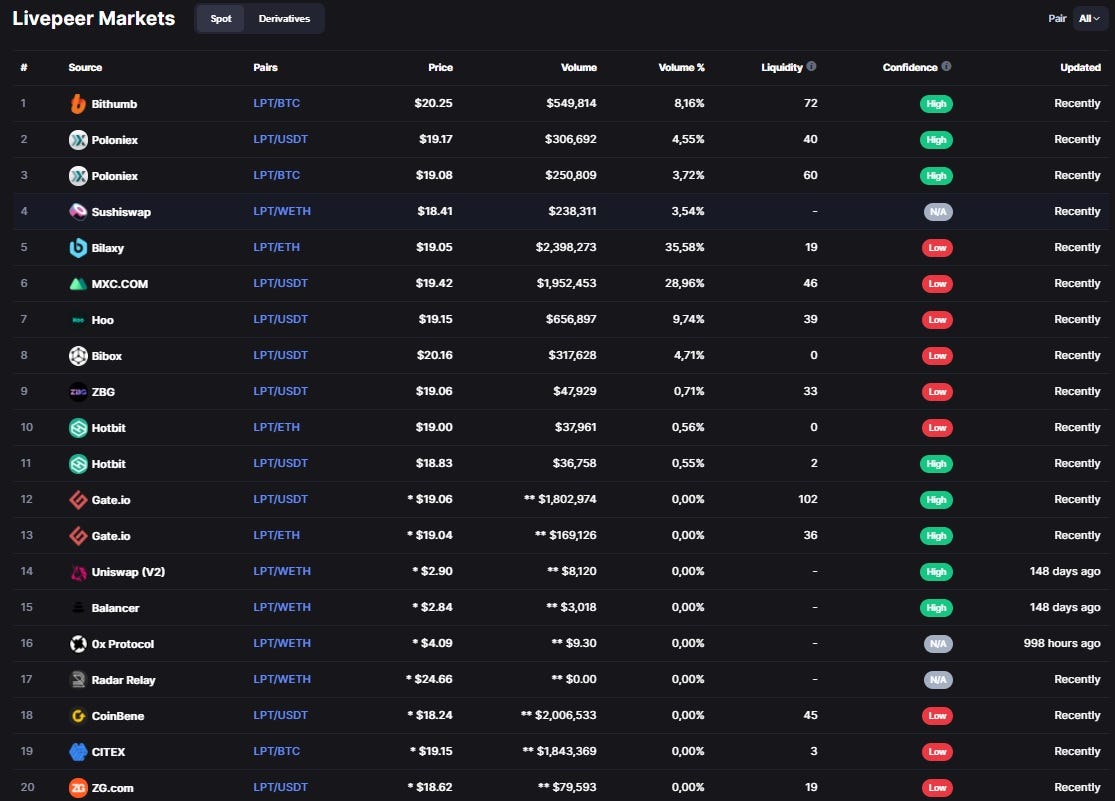Click the Gate.io logo in row 12

point(78,500)
